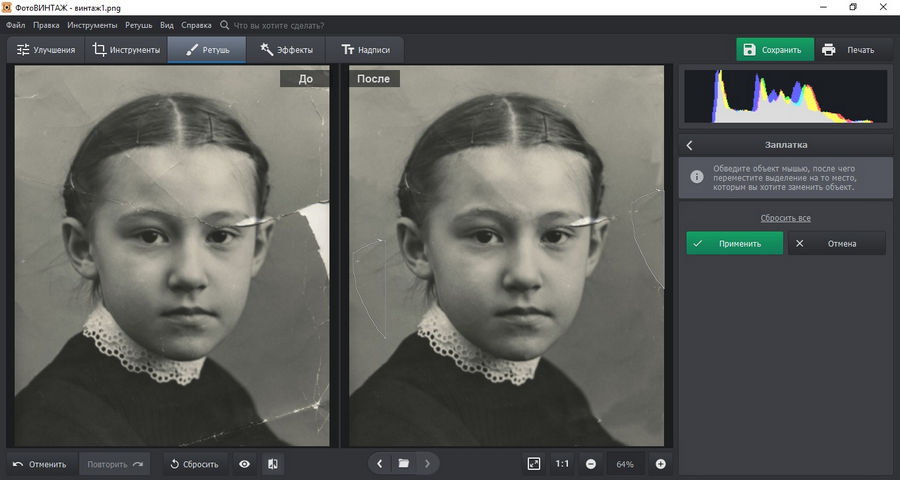This screenshot has width=900, height=480.
Task: Click the Заплатка panel title
Action: (x=786, y=145)
